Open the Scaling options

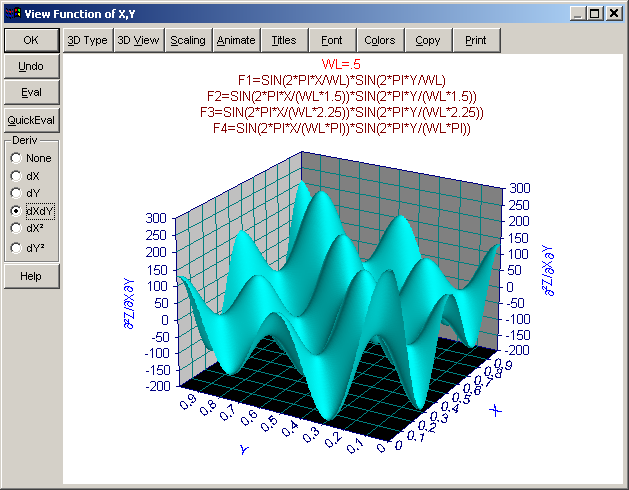tap(188, 40)
